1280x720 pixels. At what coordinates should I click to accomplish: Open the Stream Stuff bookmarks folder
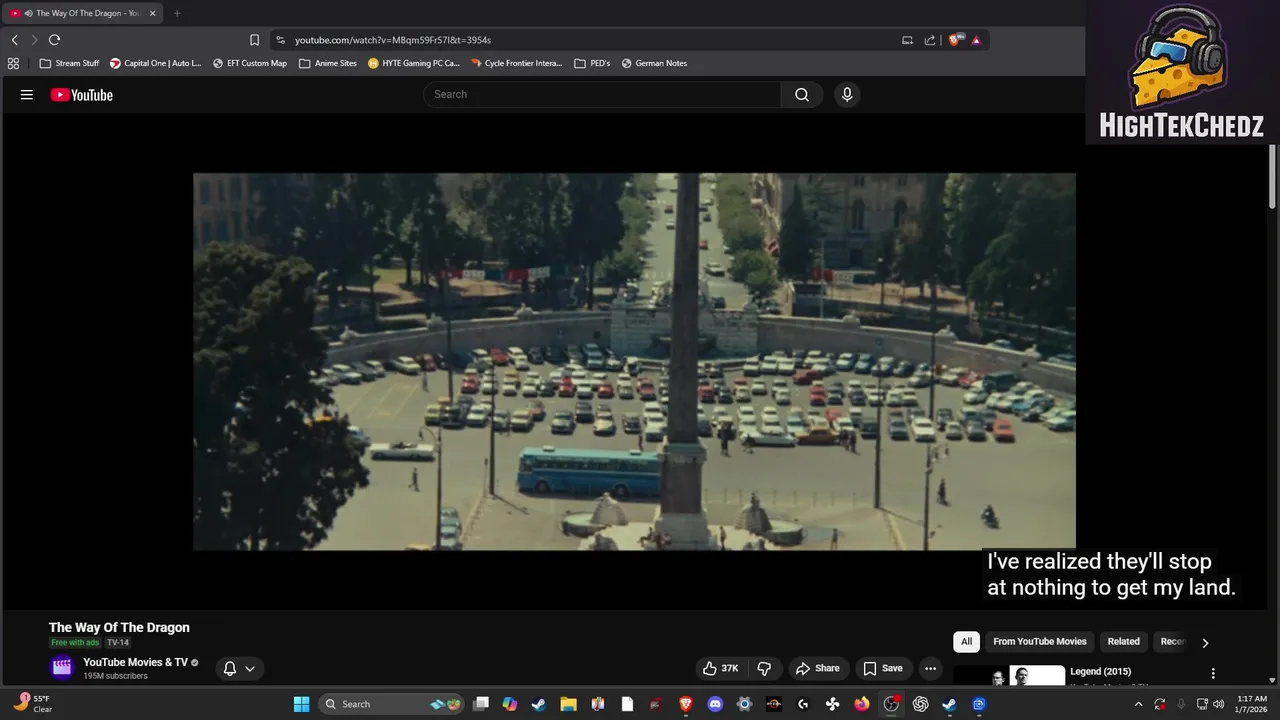(x=70, y=63)
